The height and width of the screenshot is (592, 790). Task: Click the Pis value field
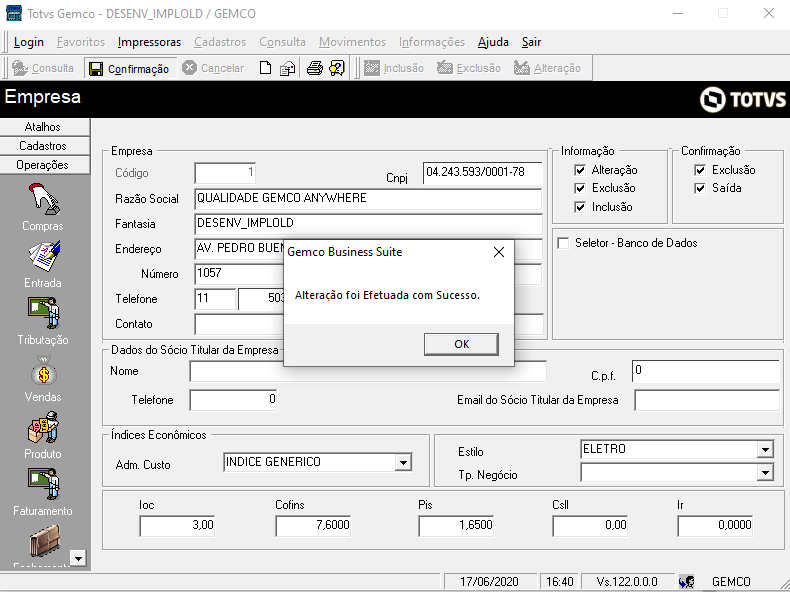(456, 526)
